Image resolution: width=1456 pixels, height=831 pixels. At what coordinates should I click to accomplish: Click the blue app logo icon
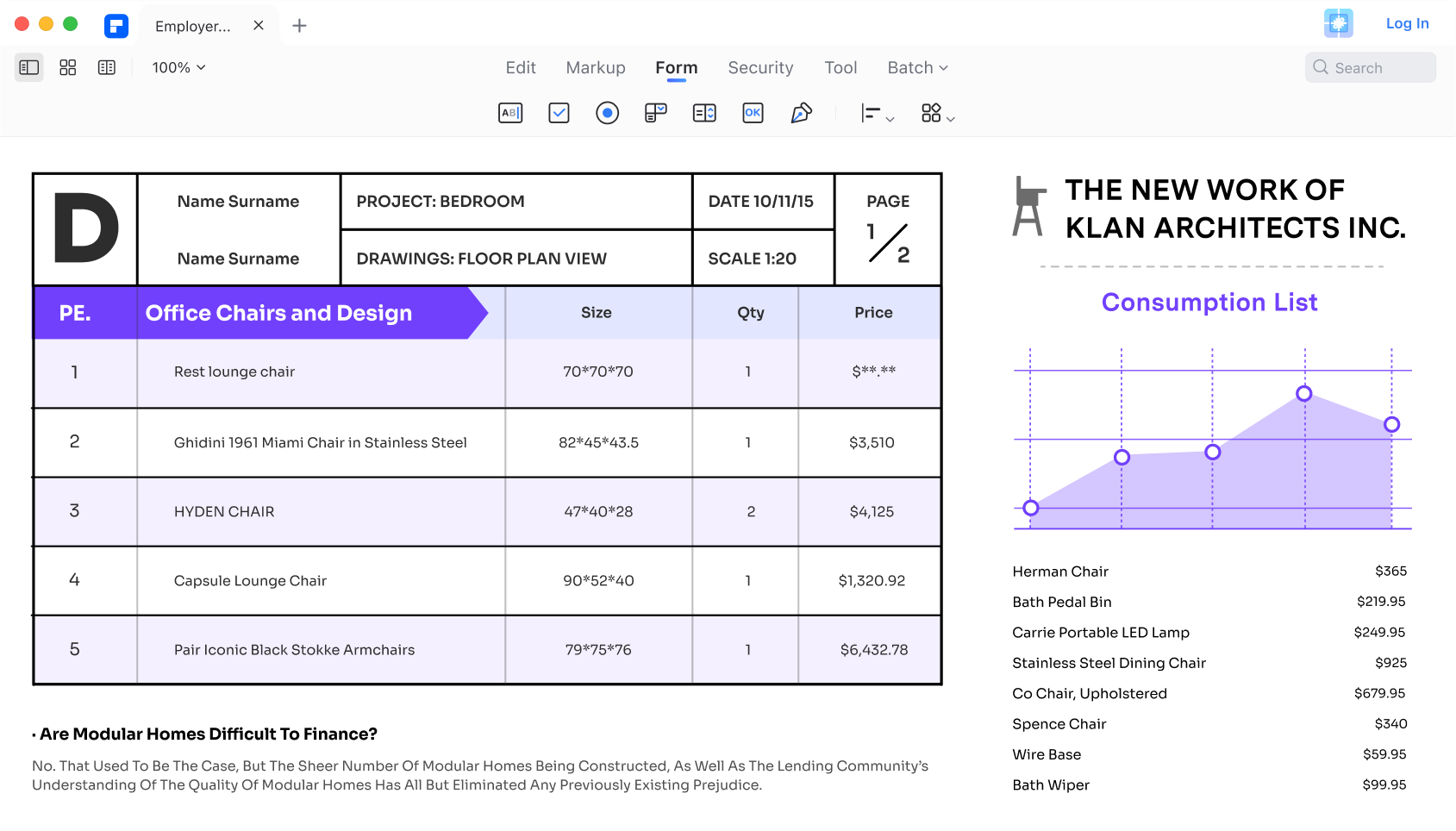pyautogui.click(x=116, y=26)
